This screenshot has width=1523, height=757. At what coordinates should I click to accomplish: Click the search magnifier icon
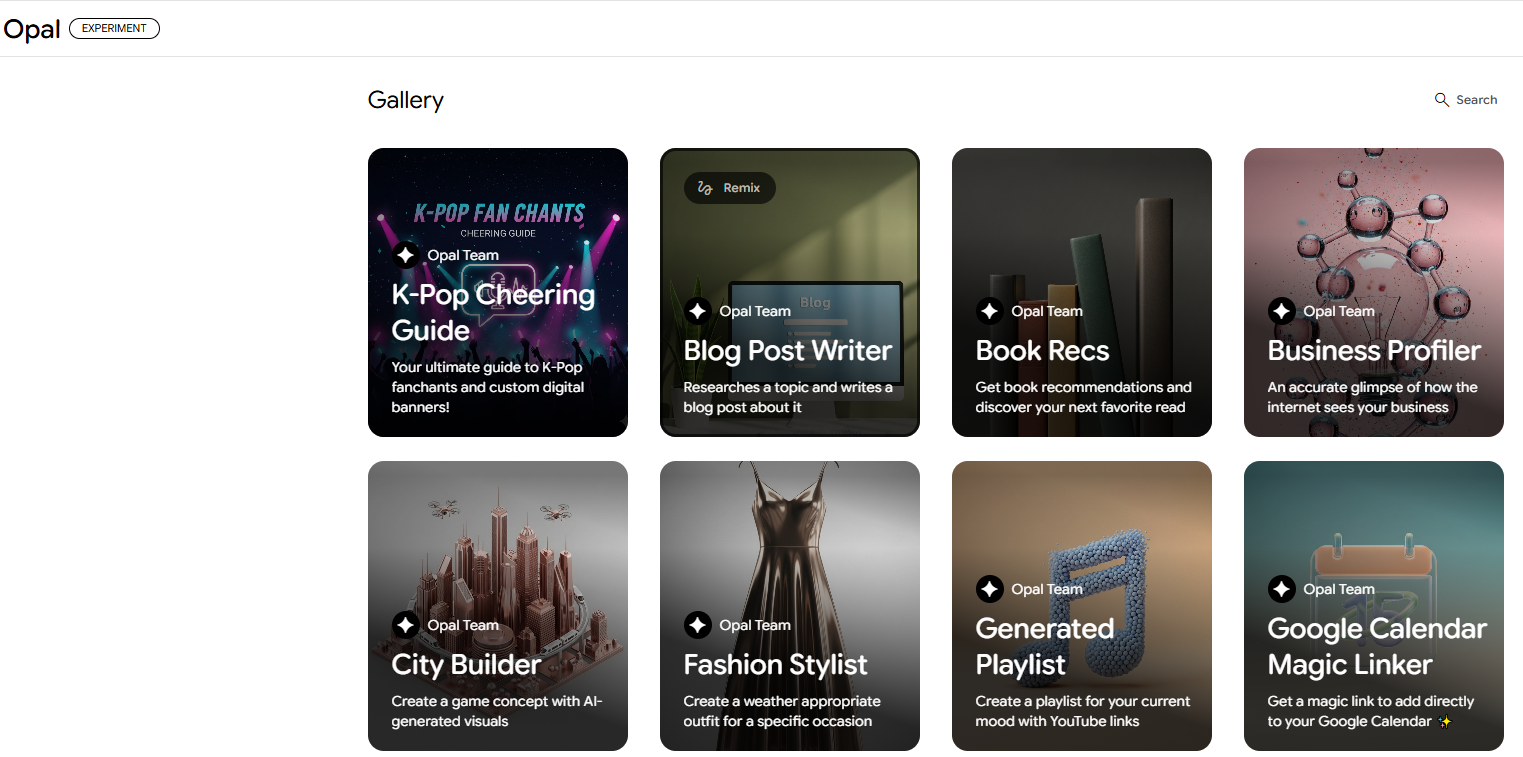coord(1441,100)
